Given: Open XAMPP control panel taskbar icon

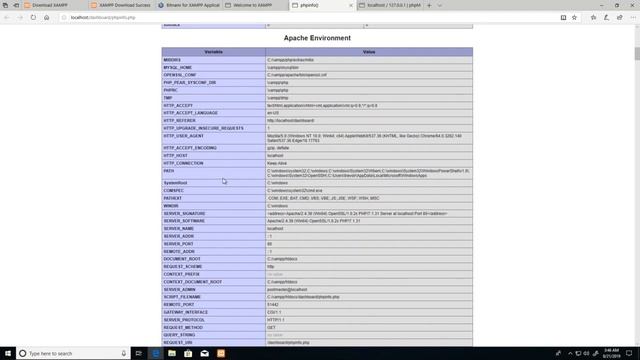Looking at the screenshot, I should (x=221, y=353).
